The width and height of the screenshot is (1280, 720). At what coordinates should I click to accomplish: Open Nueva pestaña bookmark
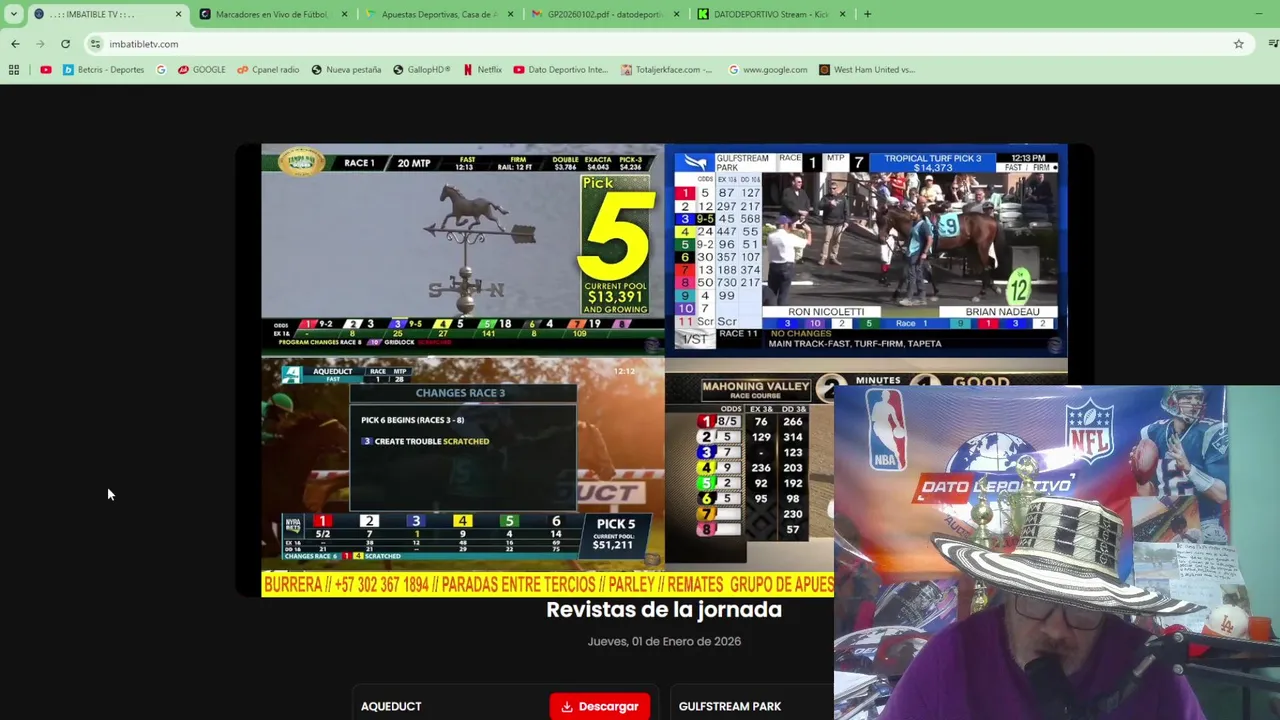pyautogui.click(x=346, y=70)
